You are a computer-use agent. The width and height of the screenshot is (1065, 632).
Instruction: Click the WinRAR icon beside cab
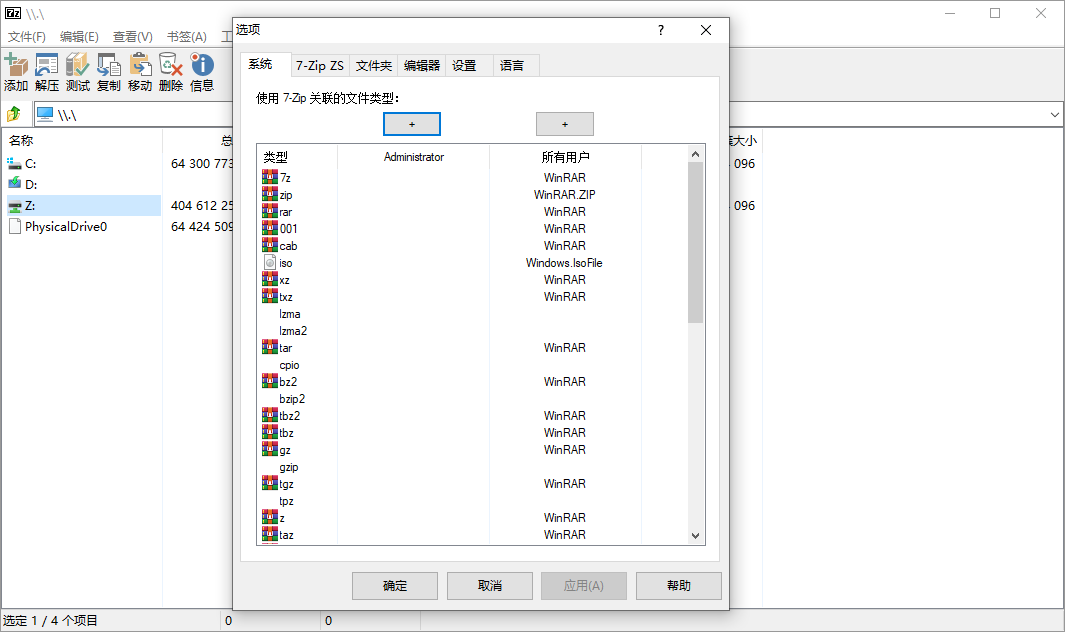pyautogui.click(x=270, y=245)
